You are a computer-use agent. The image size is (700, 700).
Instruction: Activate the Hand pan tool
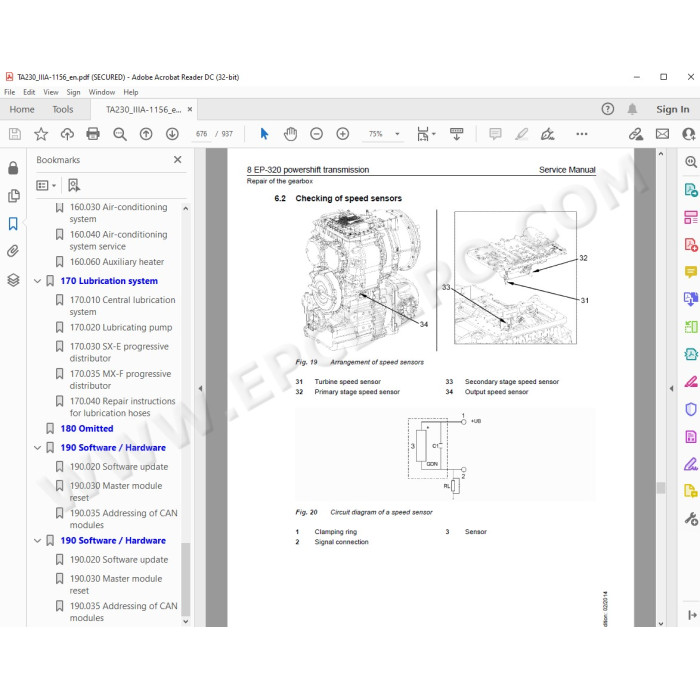coord(290,134)
